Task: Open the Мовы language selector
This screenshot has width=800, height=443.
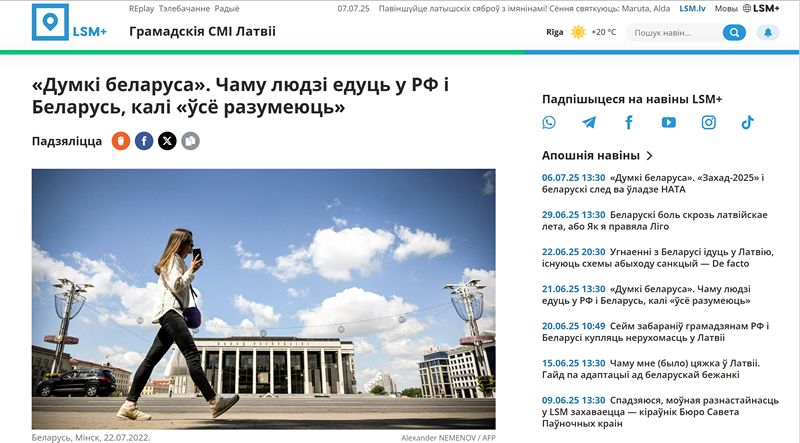Action: (x=727, y=8)
